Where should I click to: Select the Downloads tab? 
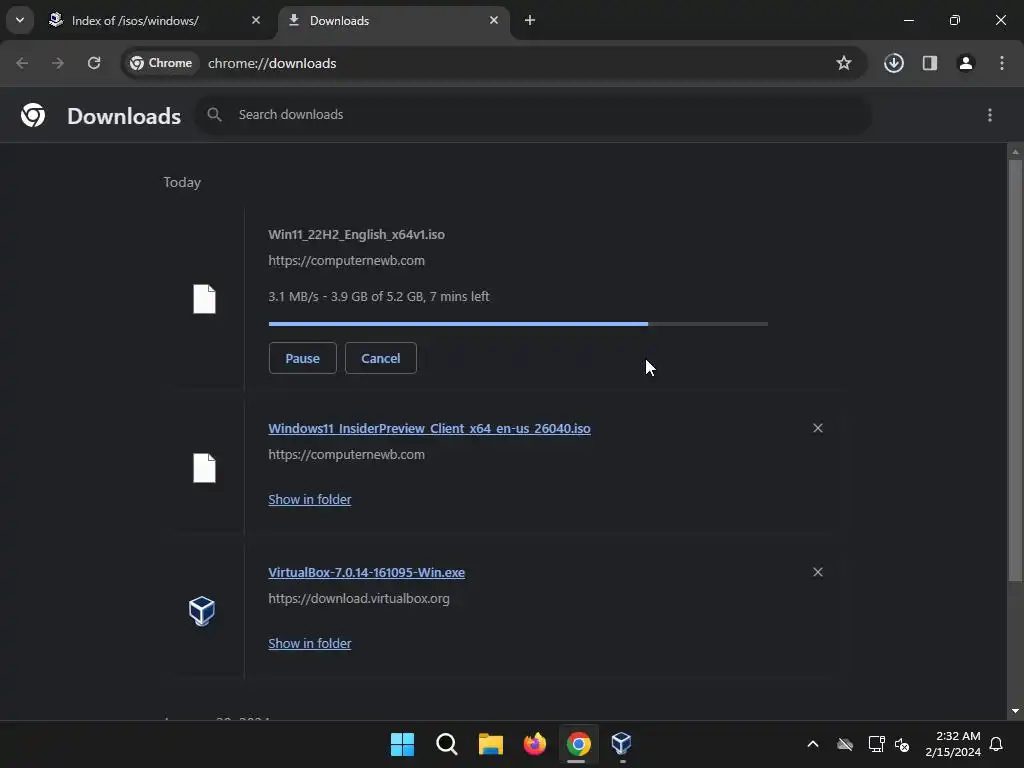pyautogui.click(x=394, y=20)
